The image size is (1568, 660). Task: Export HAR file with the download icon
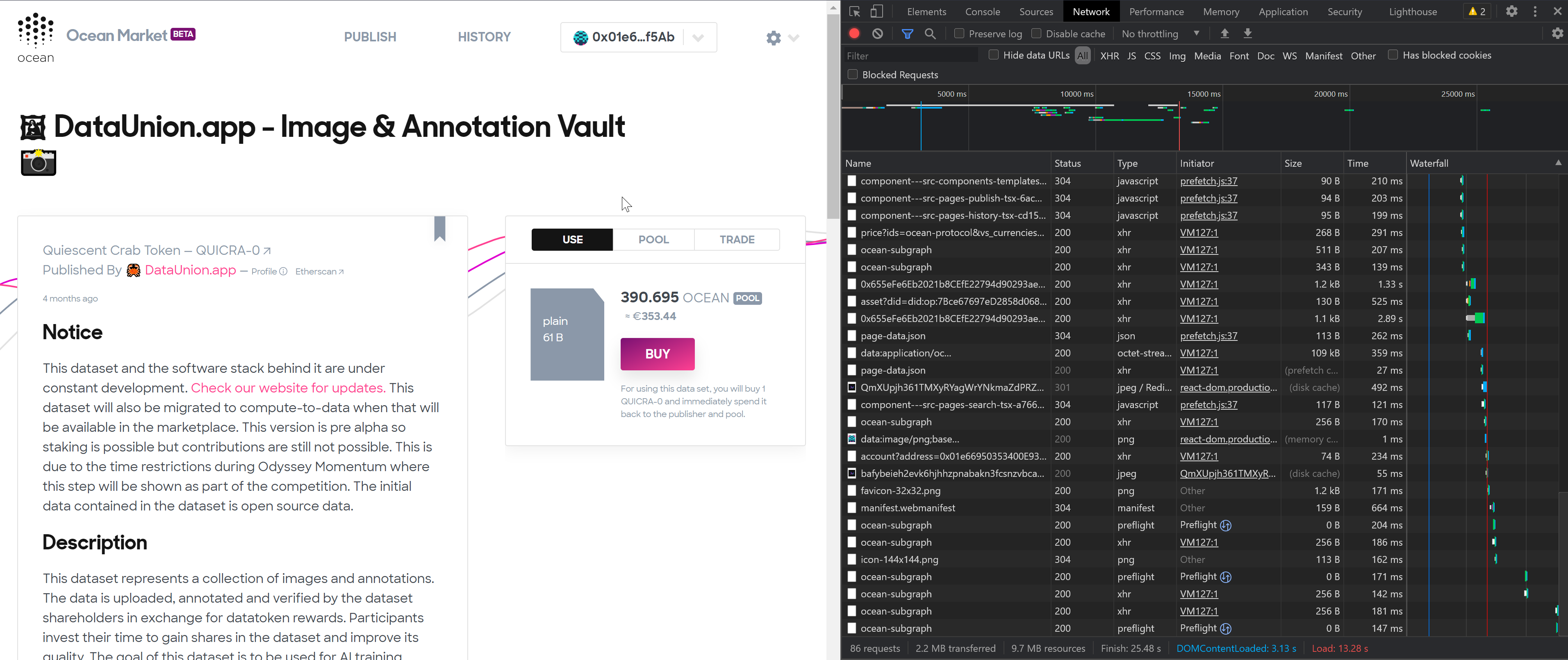click(1248, 34)
